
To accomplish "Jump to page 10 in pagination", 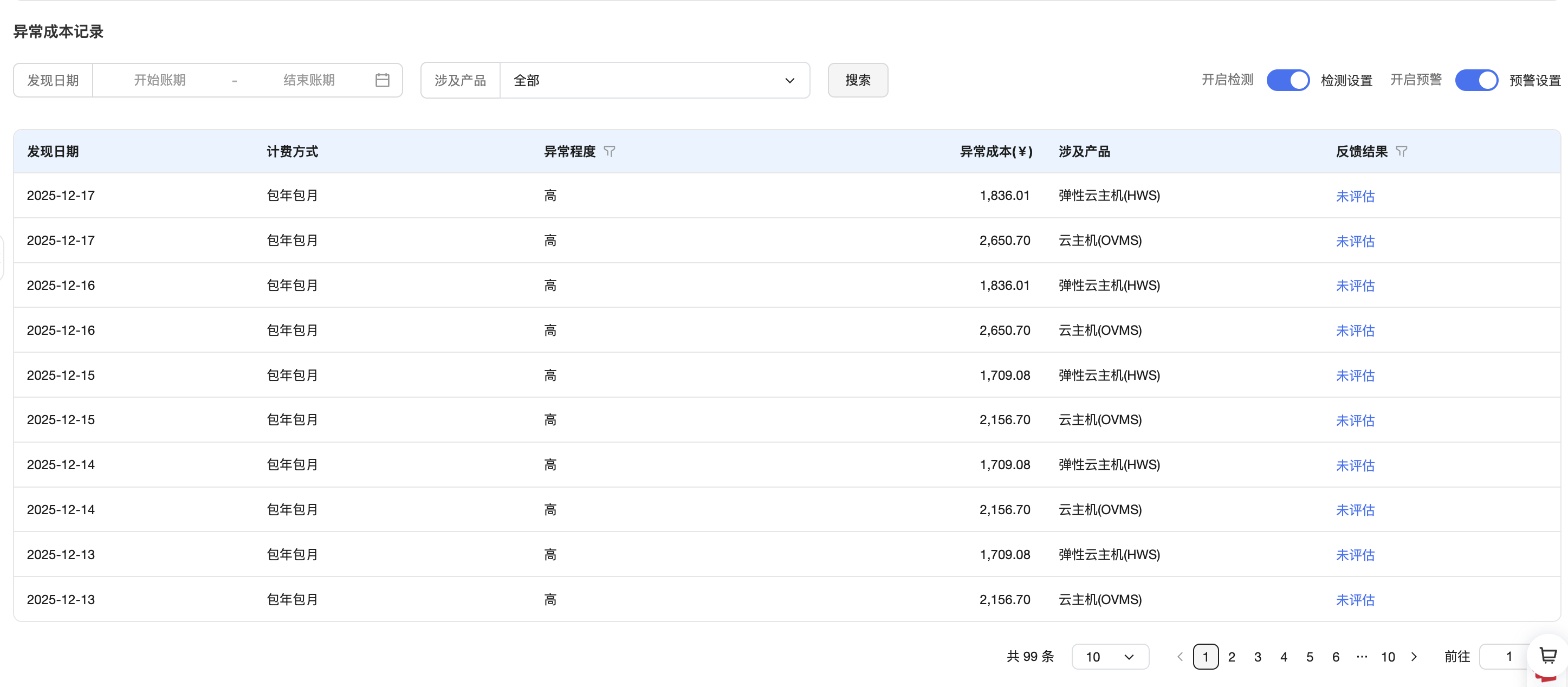I will 1388,657.
